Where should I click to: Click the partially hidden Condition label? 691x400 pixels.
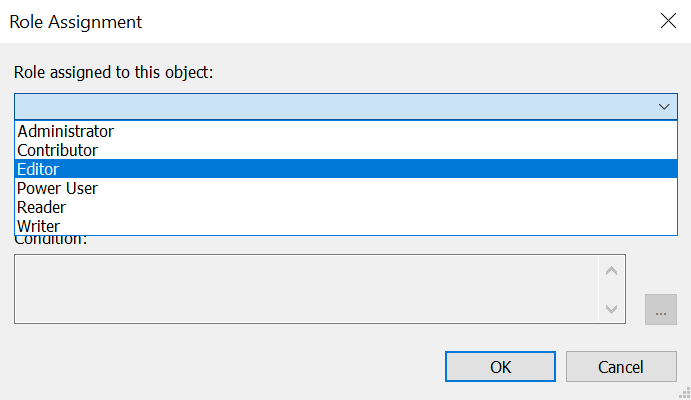pos(51,240)
